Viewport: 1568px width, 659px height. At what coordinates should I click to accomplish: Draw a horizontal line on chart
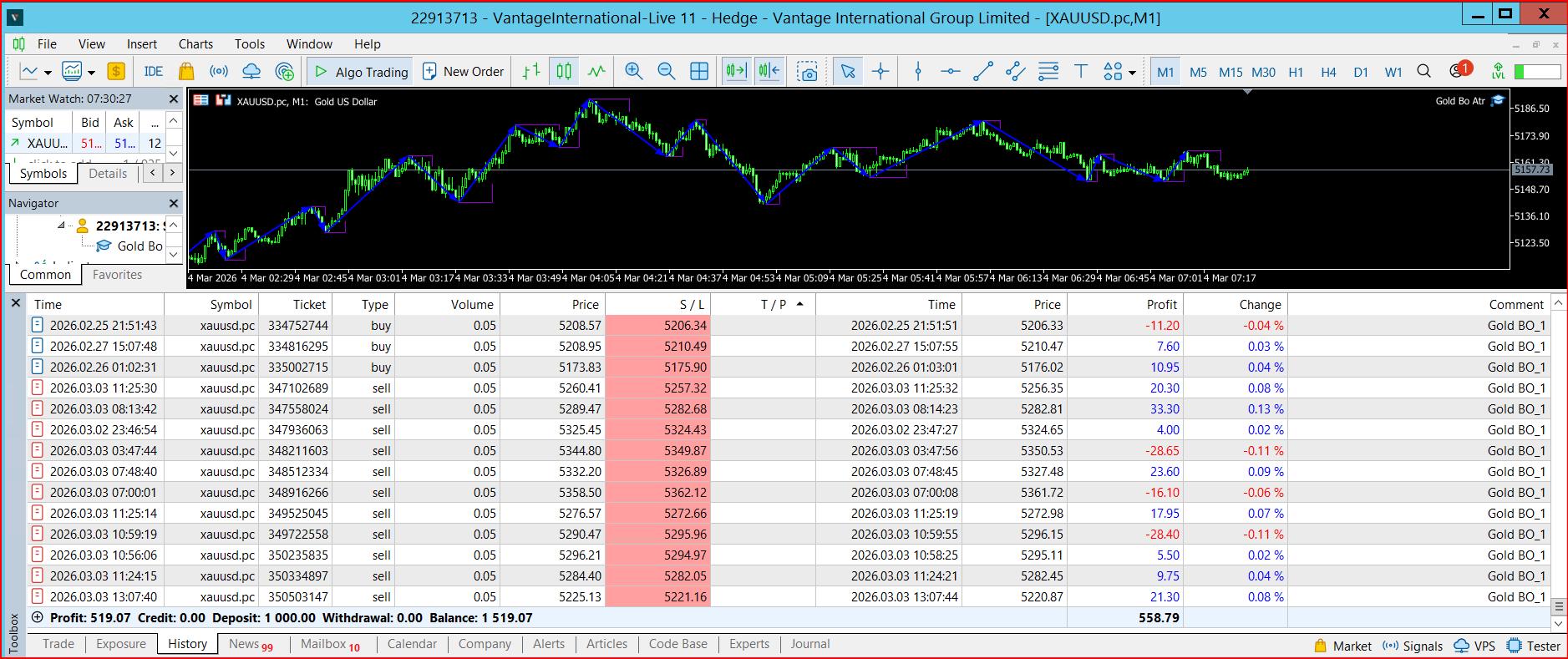coord(950,72)
